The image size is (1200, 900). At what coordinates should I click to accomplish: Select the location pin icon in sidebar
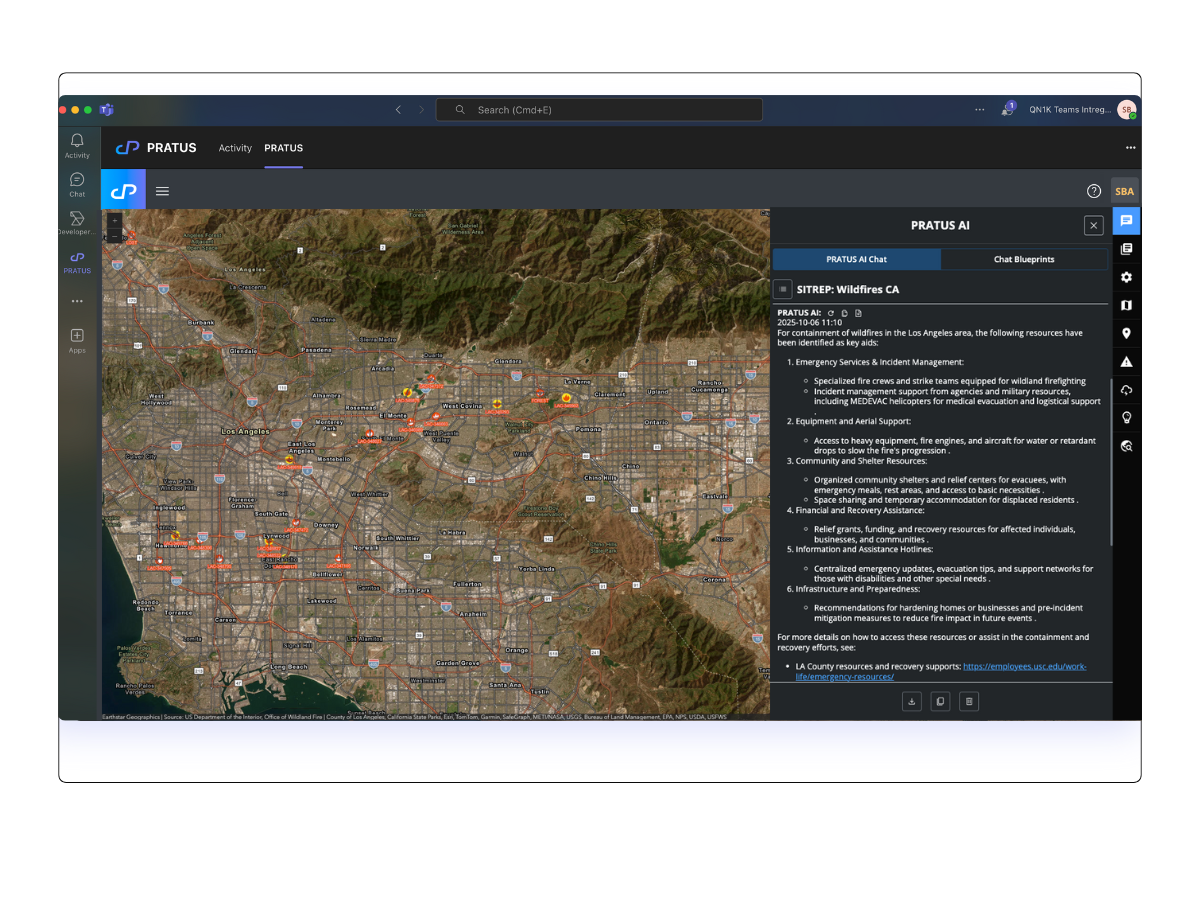click(x=1126, y=333)
